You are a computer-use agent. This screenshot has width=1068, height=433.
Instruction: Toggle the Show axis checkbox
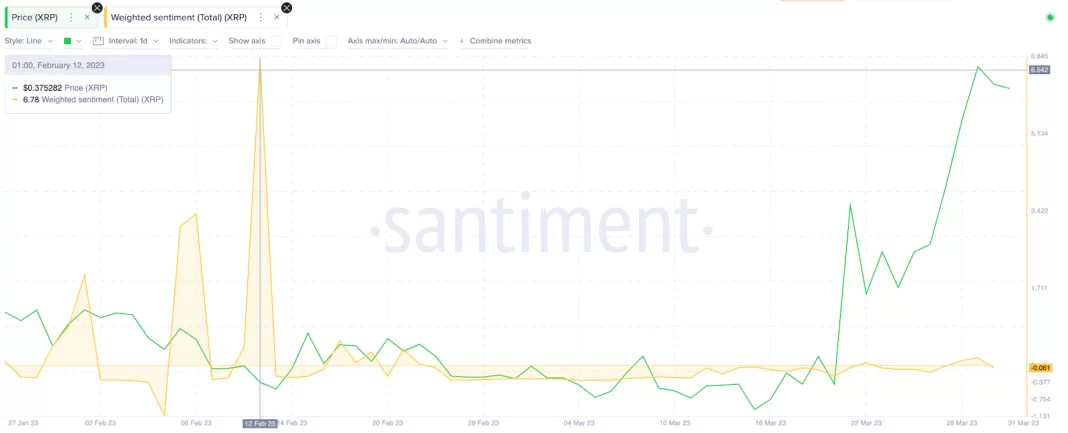pyautogui.click(x=276, y=41)
